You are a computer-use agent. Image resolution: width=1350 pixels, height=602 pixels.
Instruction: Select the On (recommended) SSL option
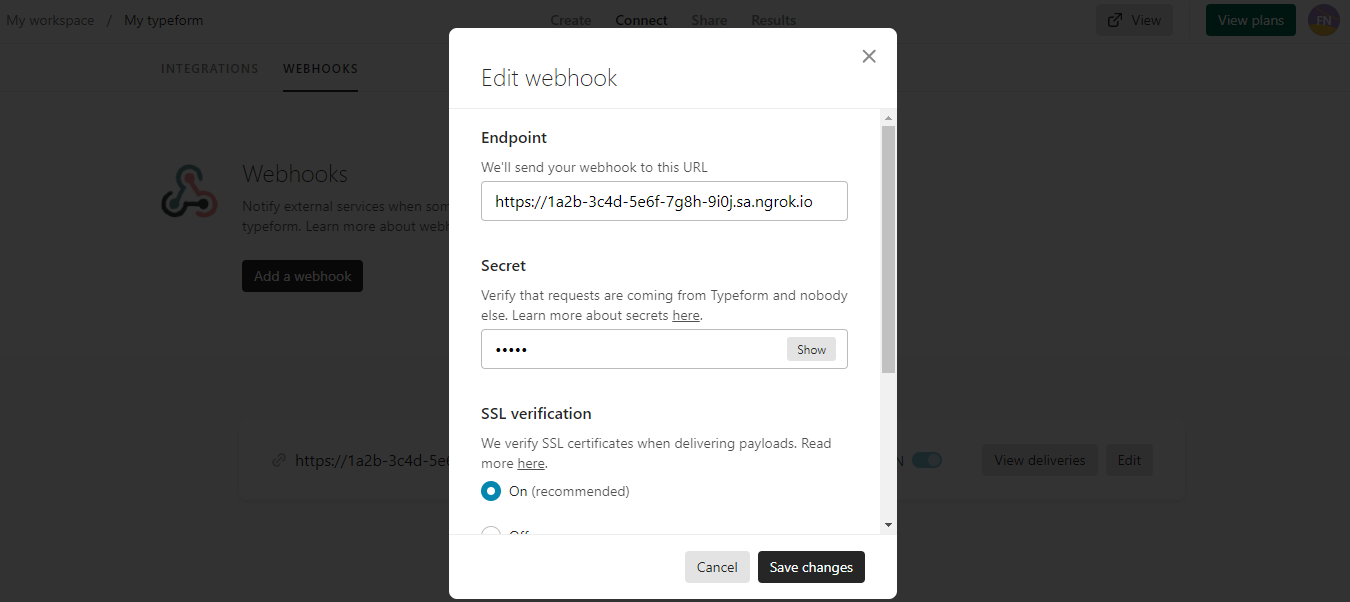tap(491, 491)
